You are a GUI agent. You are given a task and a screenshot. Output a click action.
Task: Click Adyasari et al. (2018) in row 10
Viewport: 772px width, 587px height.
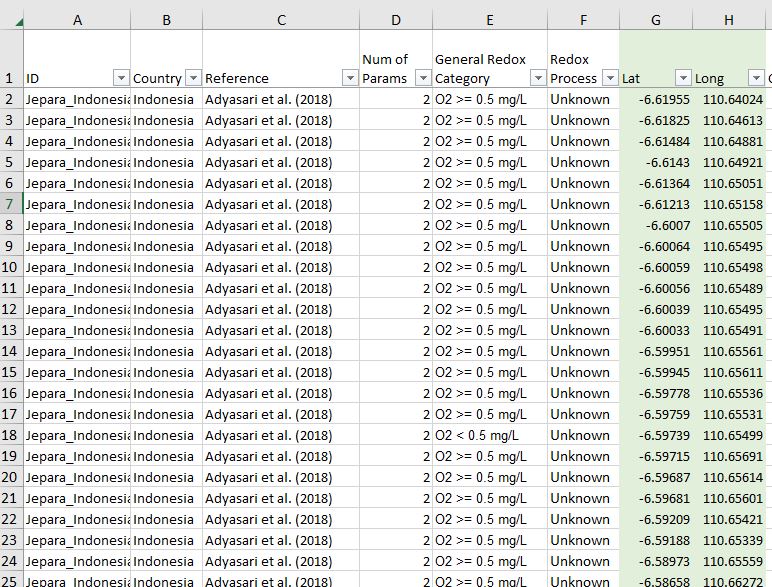tap(281, 267)
